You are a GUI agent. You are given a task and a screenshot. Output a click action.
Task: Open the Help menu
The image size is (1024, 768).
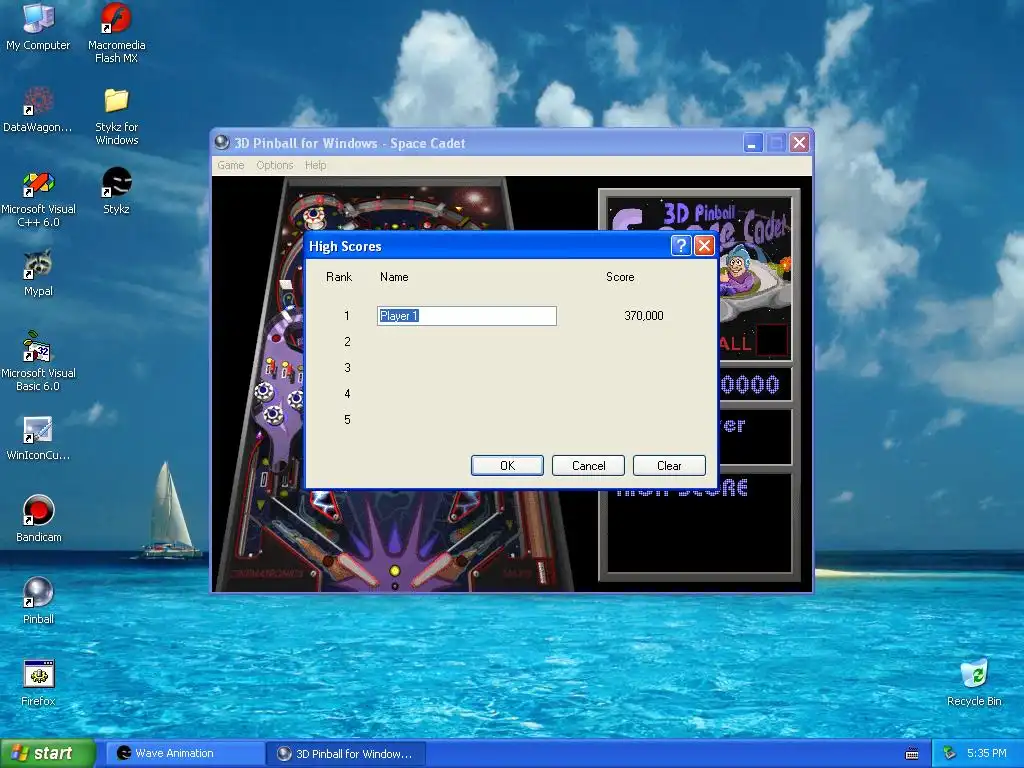315,165
